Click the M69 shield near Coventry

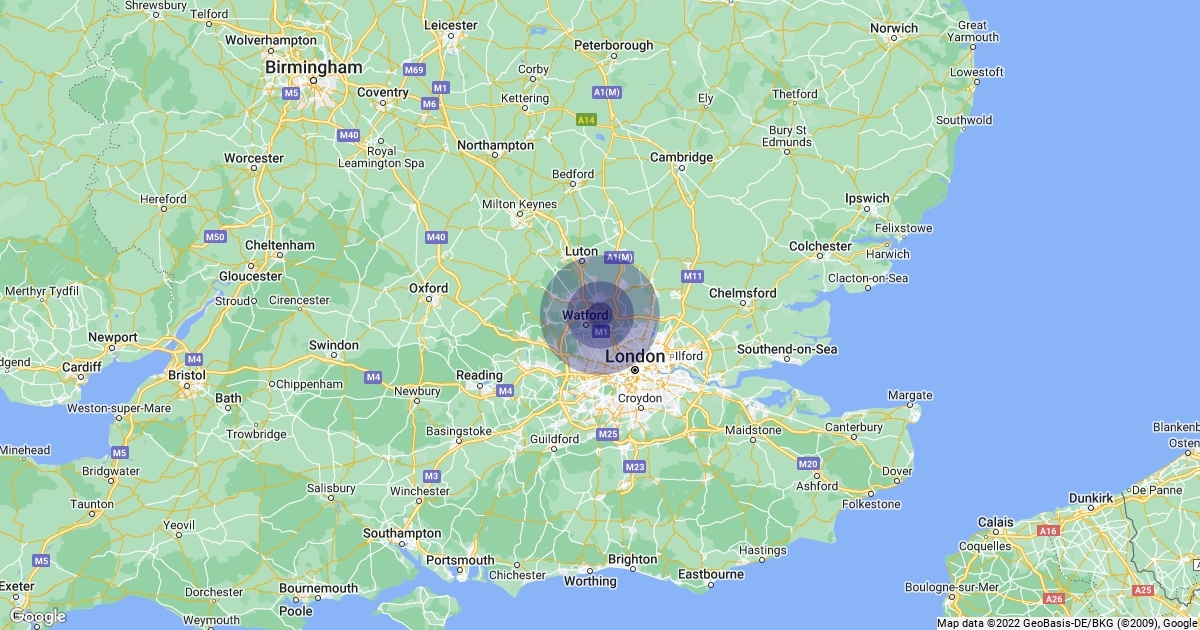[414, 70]
